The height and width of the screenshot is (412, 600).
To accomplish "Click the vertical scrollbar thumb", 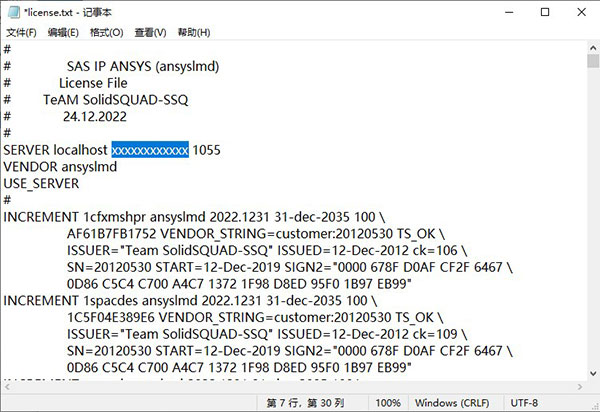I will pyautogui.click(x=593, y=61).
